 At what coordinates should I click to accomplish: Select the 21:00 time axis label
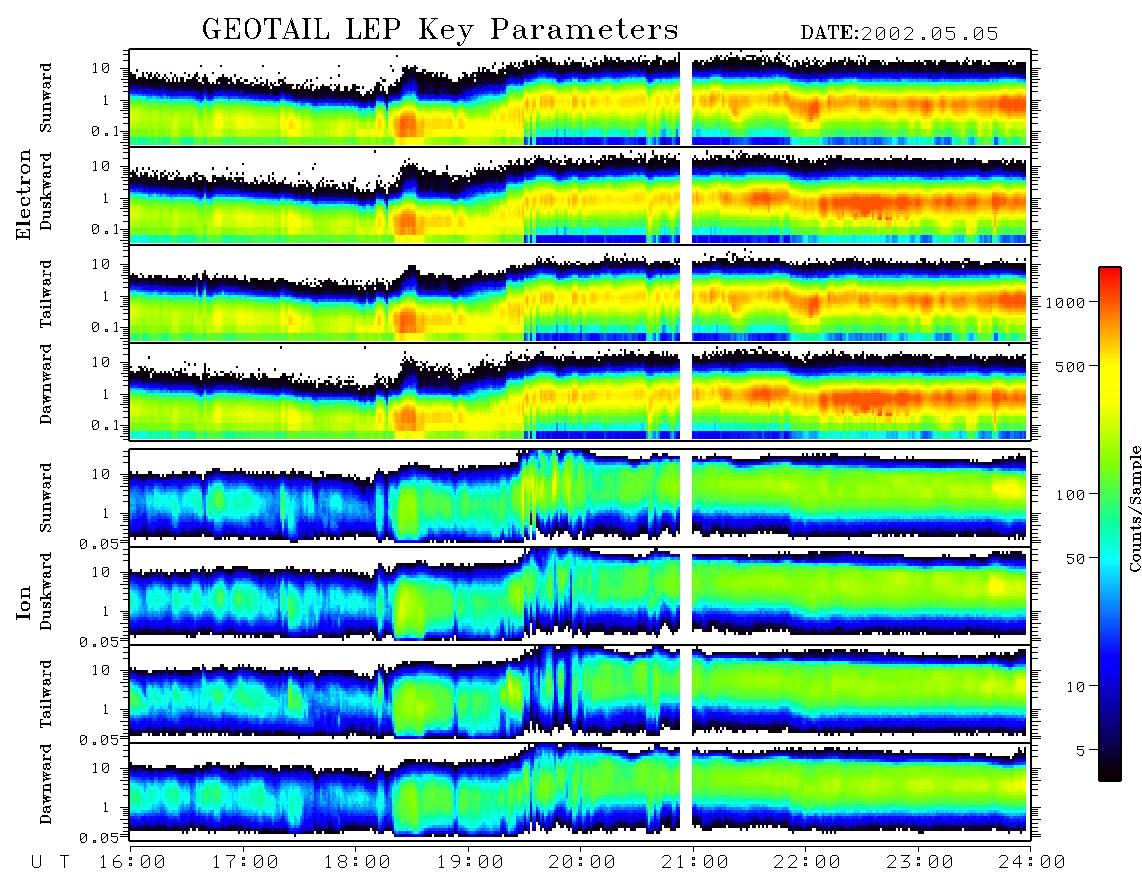pyautogui.click(x=695, y=863)
